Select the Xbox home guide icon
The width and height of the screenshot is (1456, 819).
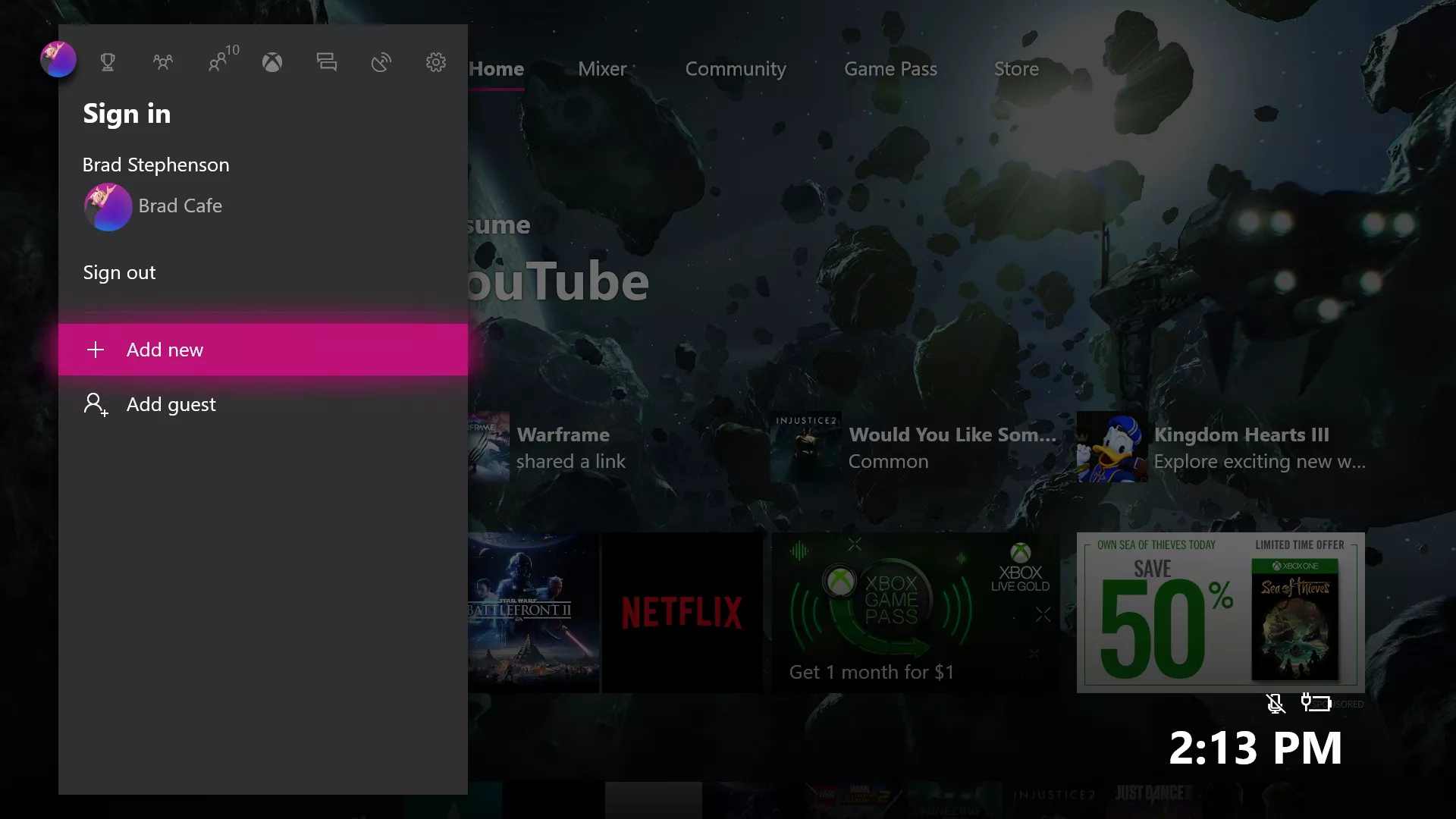[272, 62]
